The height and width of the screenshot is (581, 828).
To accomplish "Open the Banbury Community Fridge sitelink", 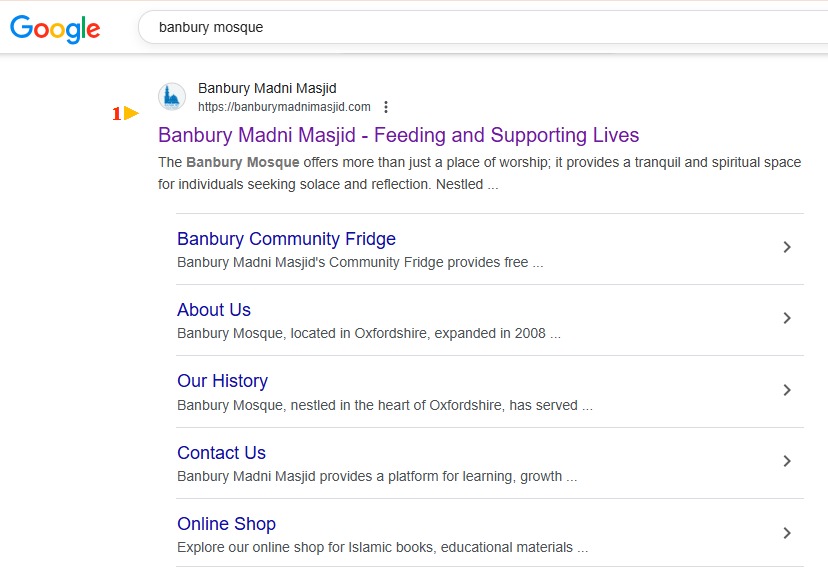I will (286, 239).
